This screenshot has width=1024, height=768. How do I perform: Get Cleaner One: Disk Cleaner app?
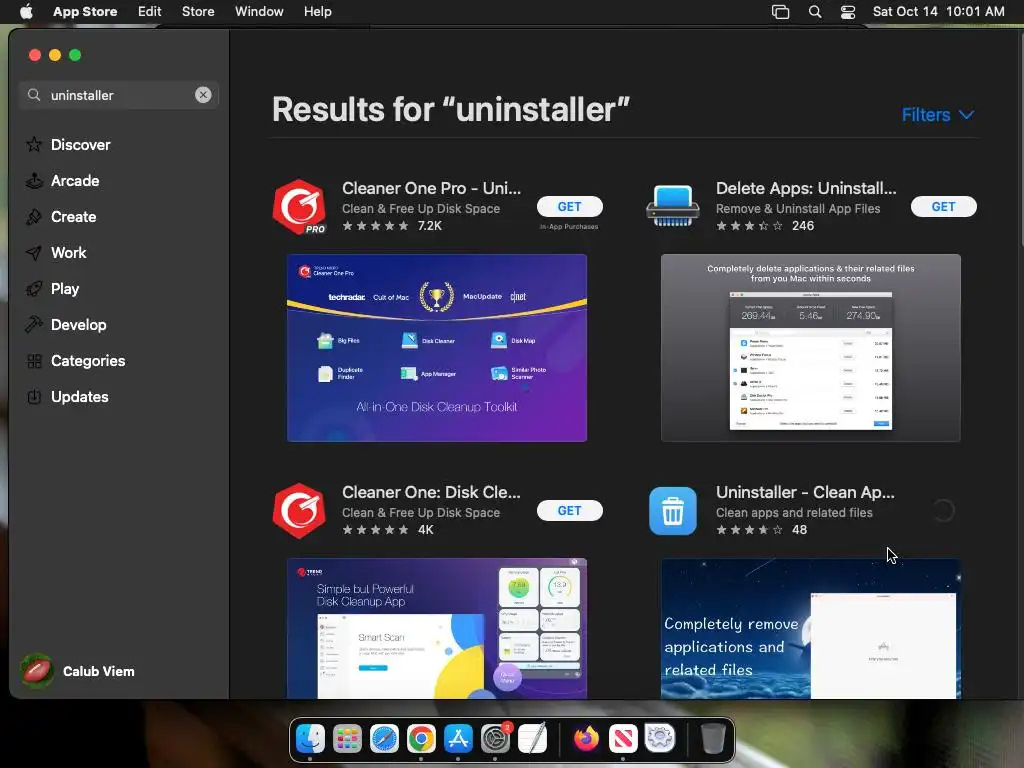click(569, 511)
